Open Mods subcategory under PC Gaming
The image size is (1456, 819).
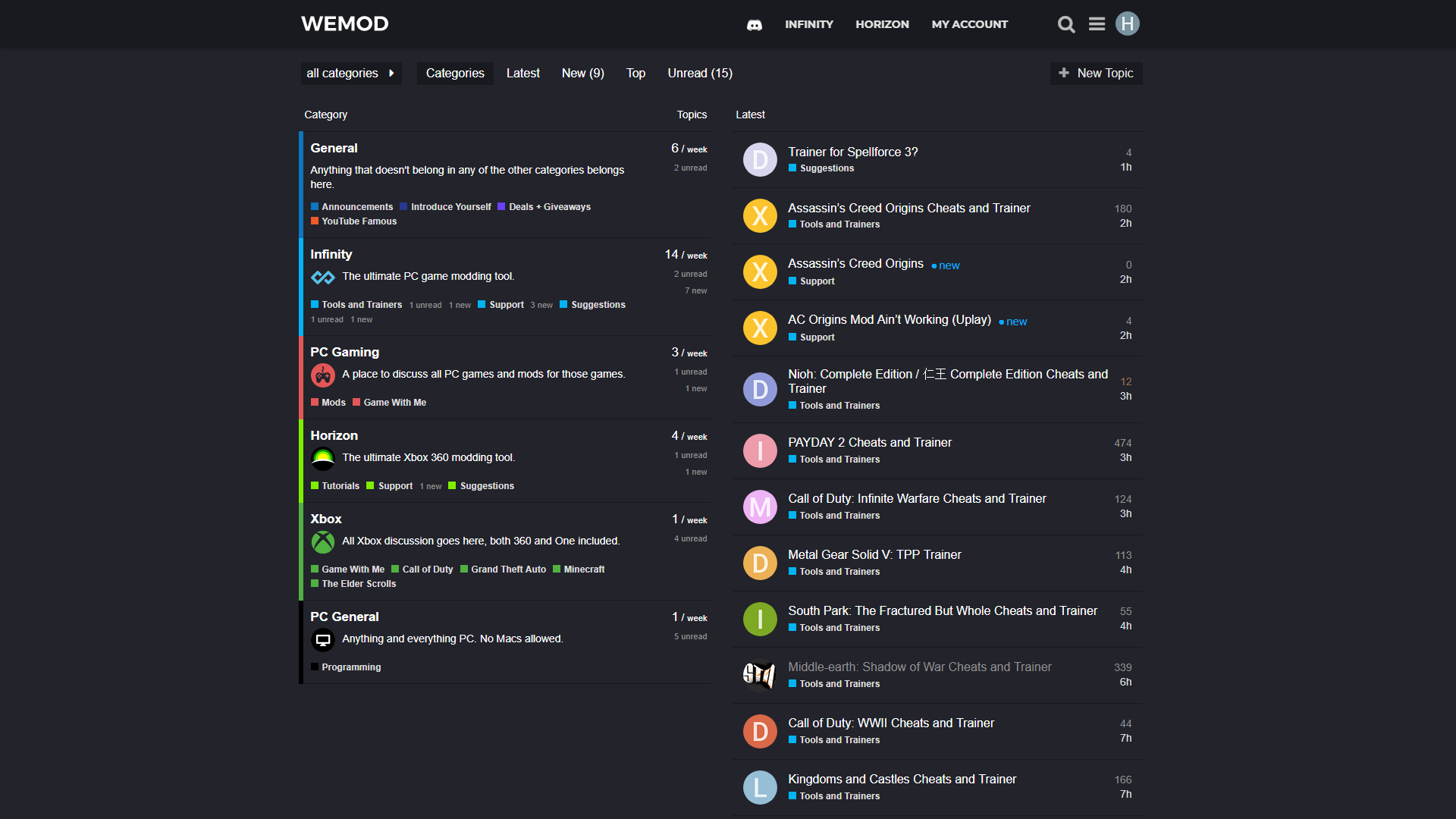point(328,403)
